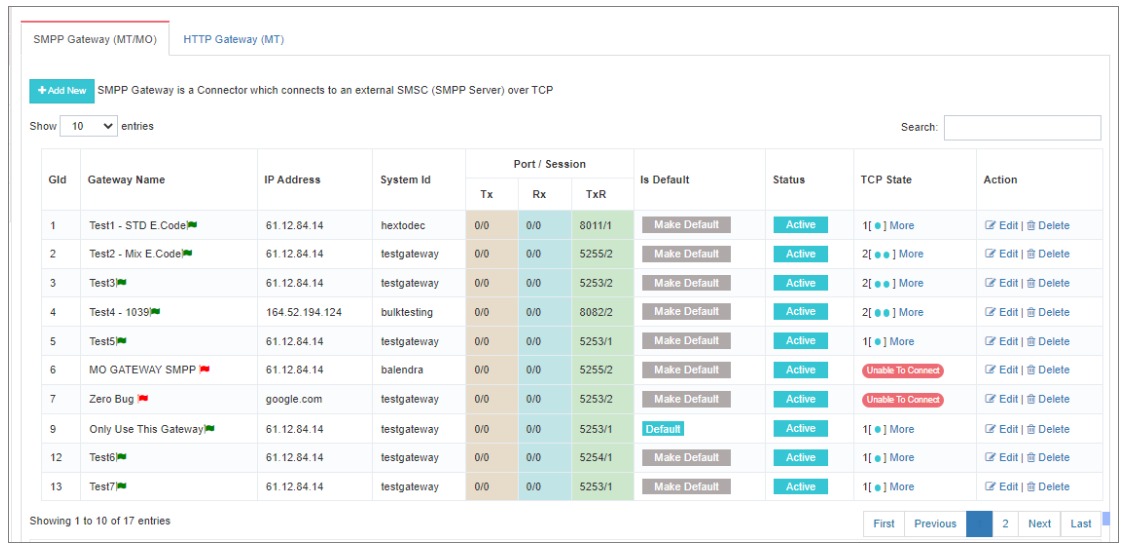Edit the MO GATEWAY SMPP row

click(1001, 370)
